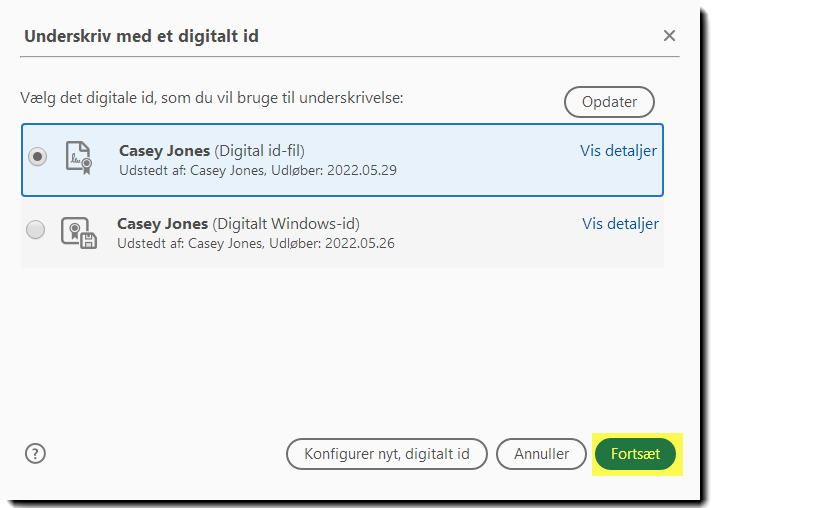The image size is (830, 508).
Task: Click the Windows digital ID certificate icon
Action: click(78, 232)
